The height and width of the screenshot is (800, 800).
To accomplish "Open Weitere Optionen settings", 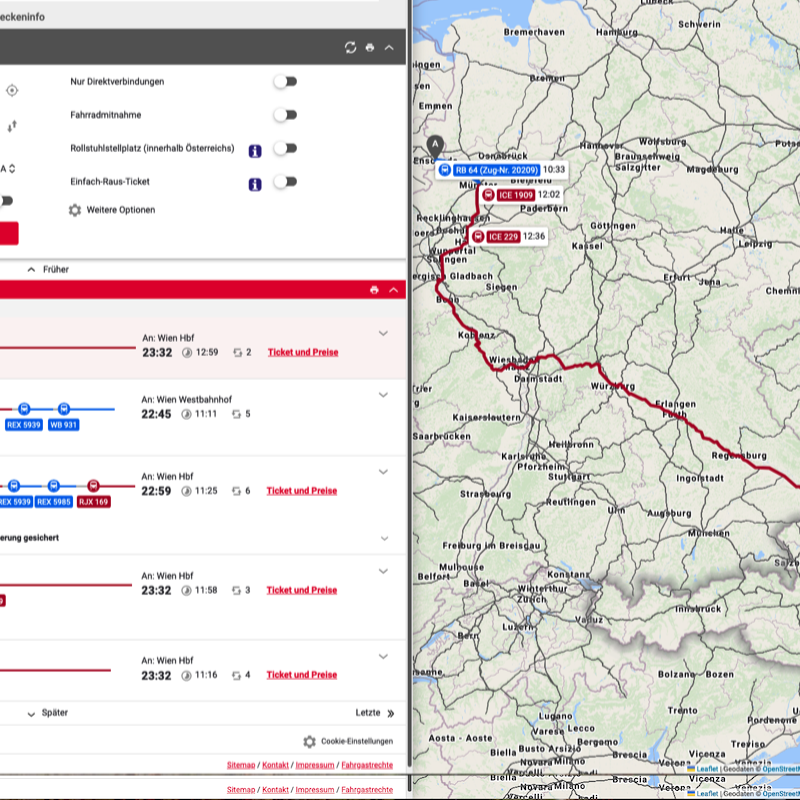I will click(112, 210).
